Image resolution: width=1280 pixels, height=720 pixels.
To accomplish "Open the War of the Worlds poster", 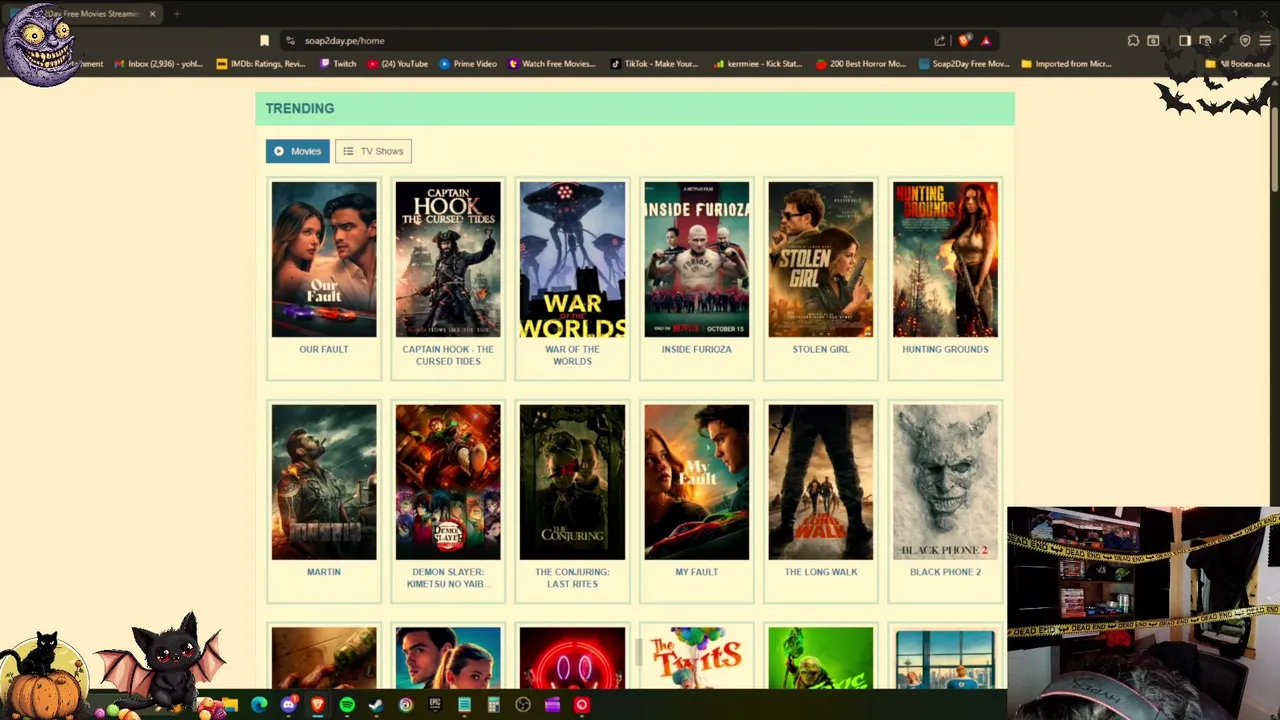I will tap(572, 260).
